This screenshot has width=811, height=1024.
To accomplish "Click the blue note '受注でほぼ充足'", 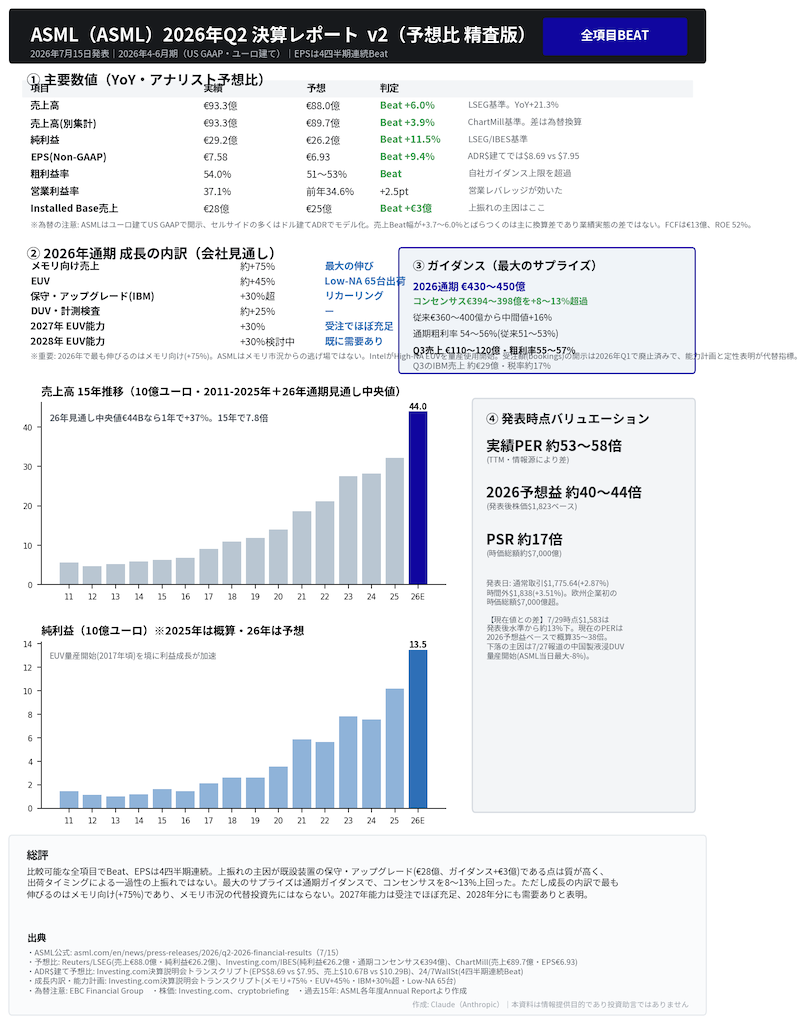I will [x=358, y=326].
